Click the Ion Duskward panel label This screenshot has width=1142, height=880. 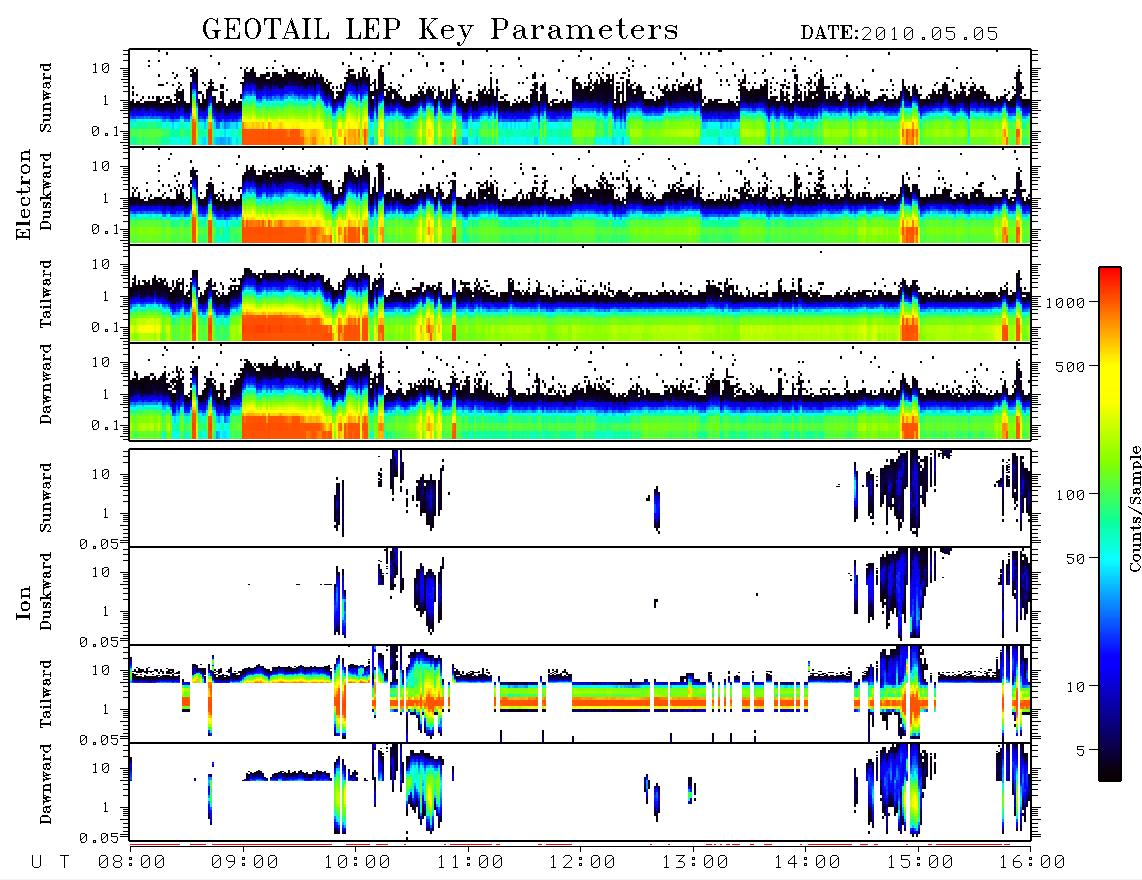(x=46, y=592)
